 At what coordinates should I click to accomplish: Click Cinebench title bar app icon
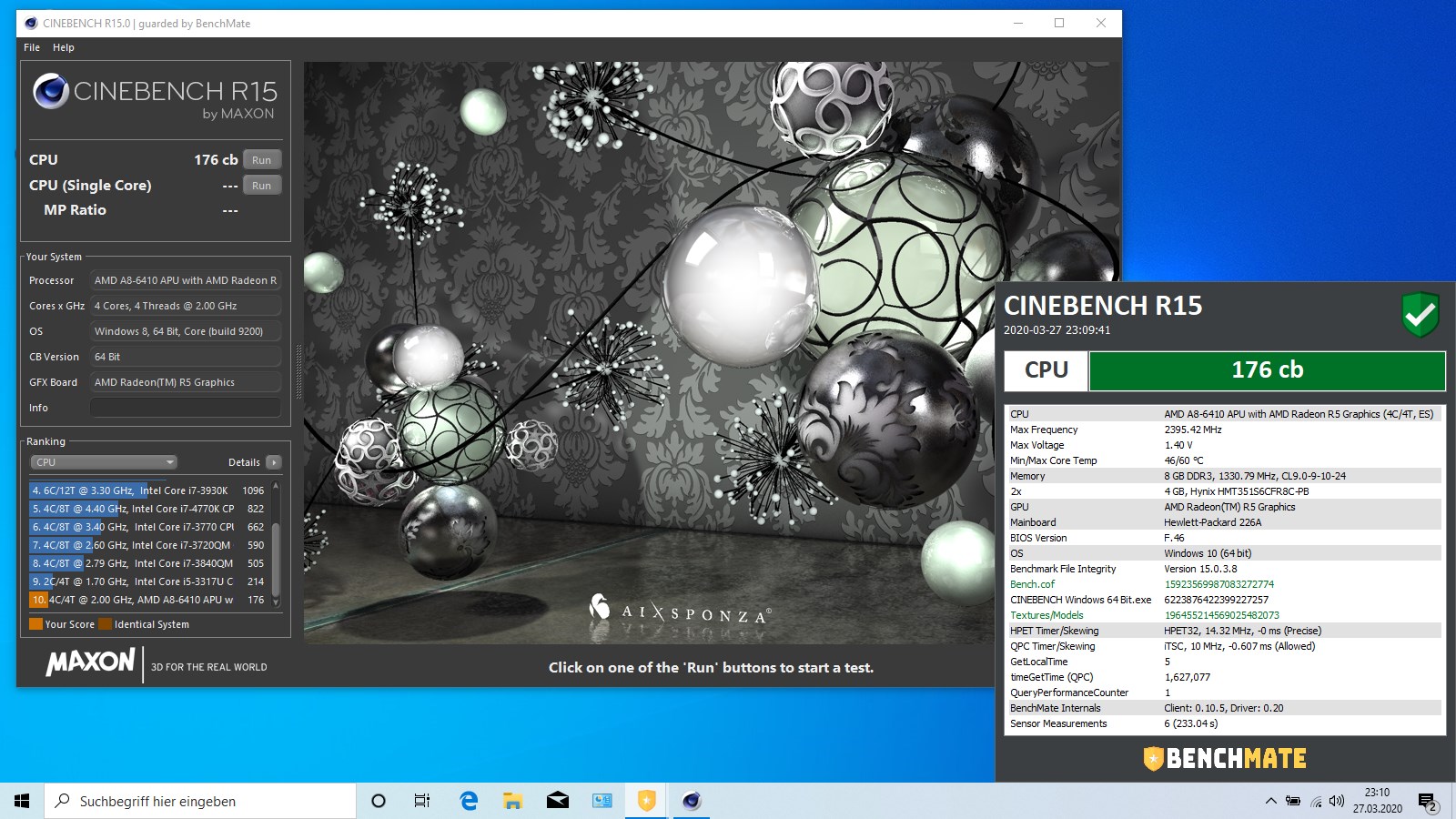[x=31, y=23]
